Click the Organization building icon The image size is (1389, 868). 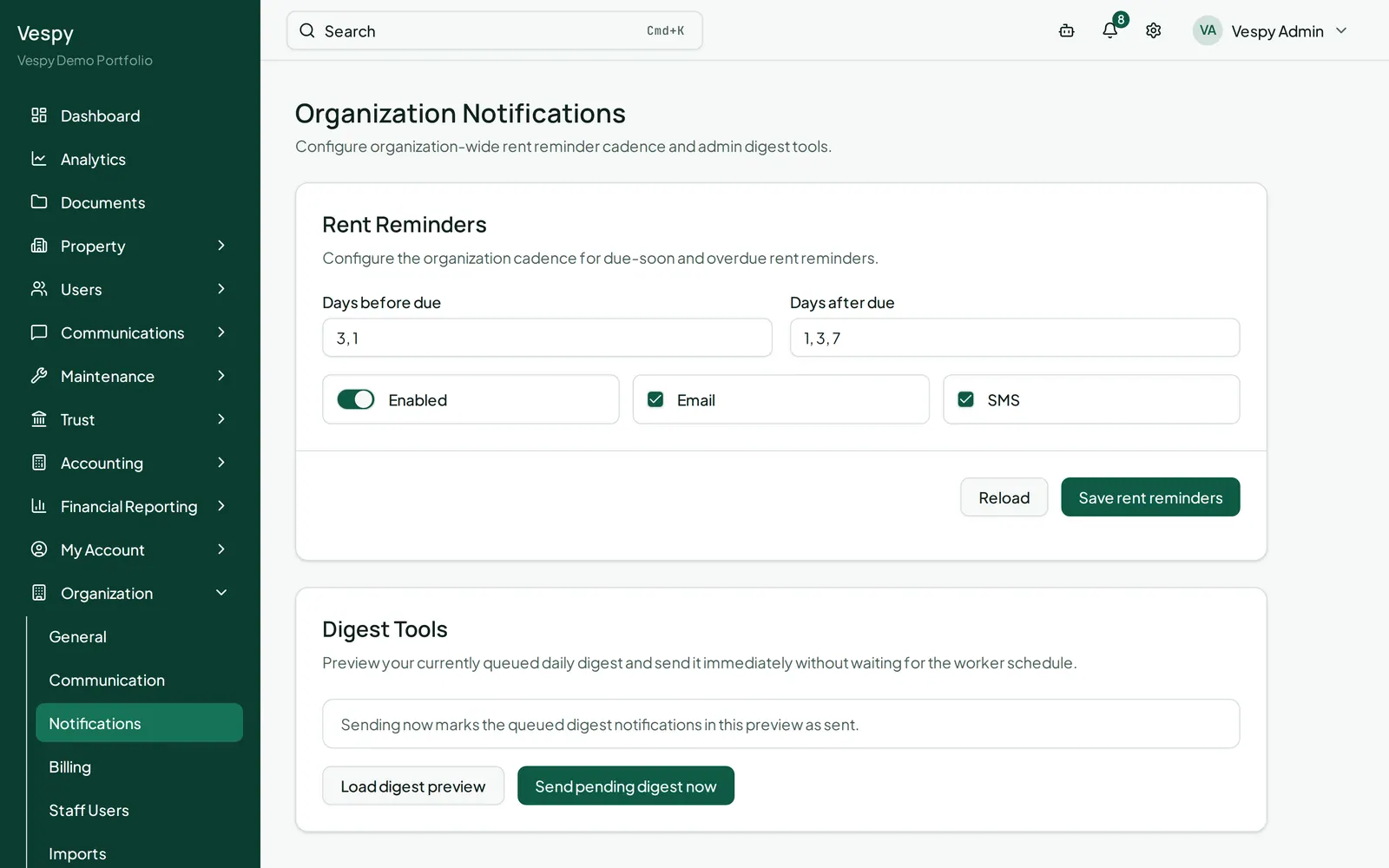[x=39, y=593]
